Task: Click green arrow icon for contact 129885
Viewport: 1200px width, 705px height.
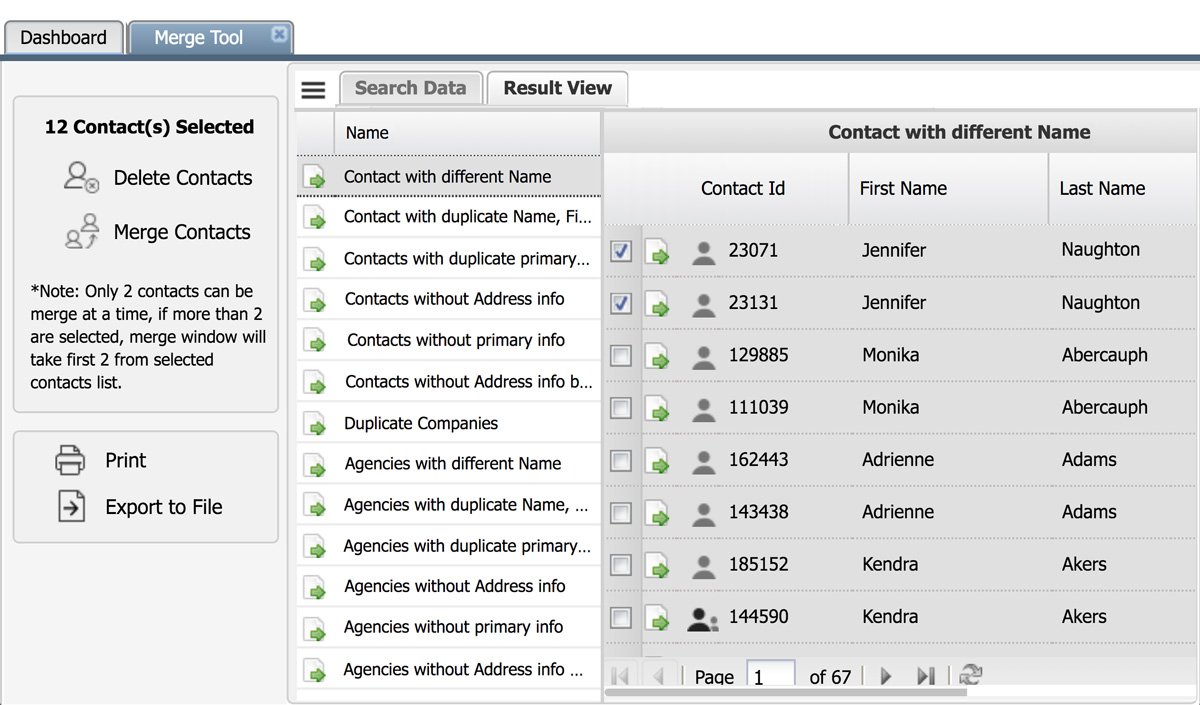Action: tap(659, 356)
